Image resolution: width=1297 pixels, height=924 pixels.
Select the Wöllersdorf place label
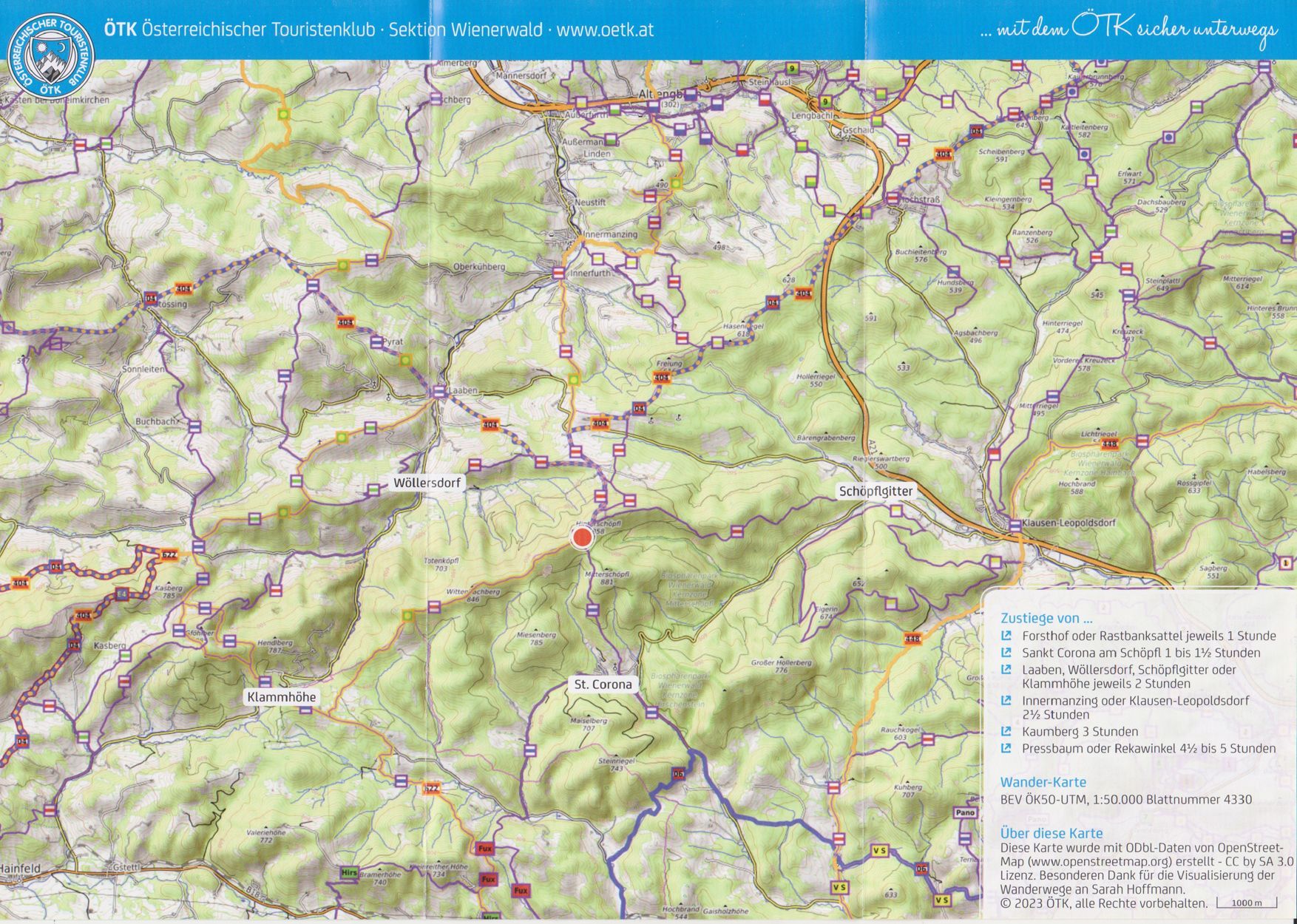427,483
